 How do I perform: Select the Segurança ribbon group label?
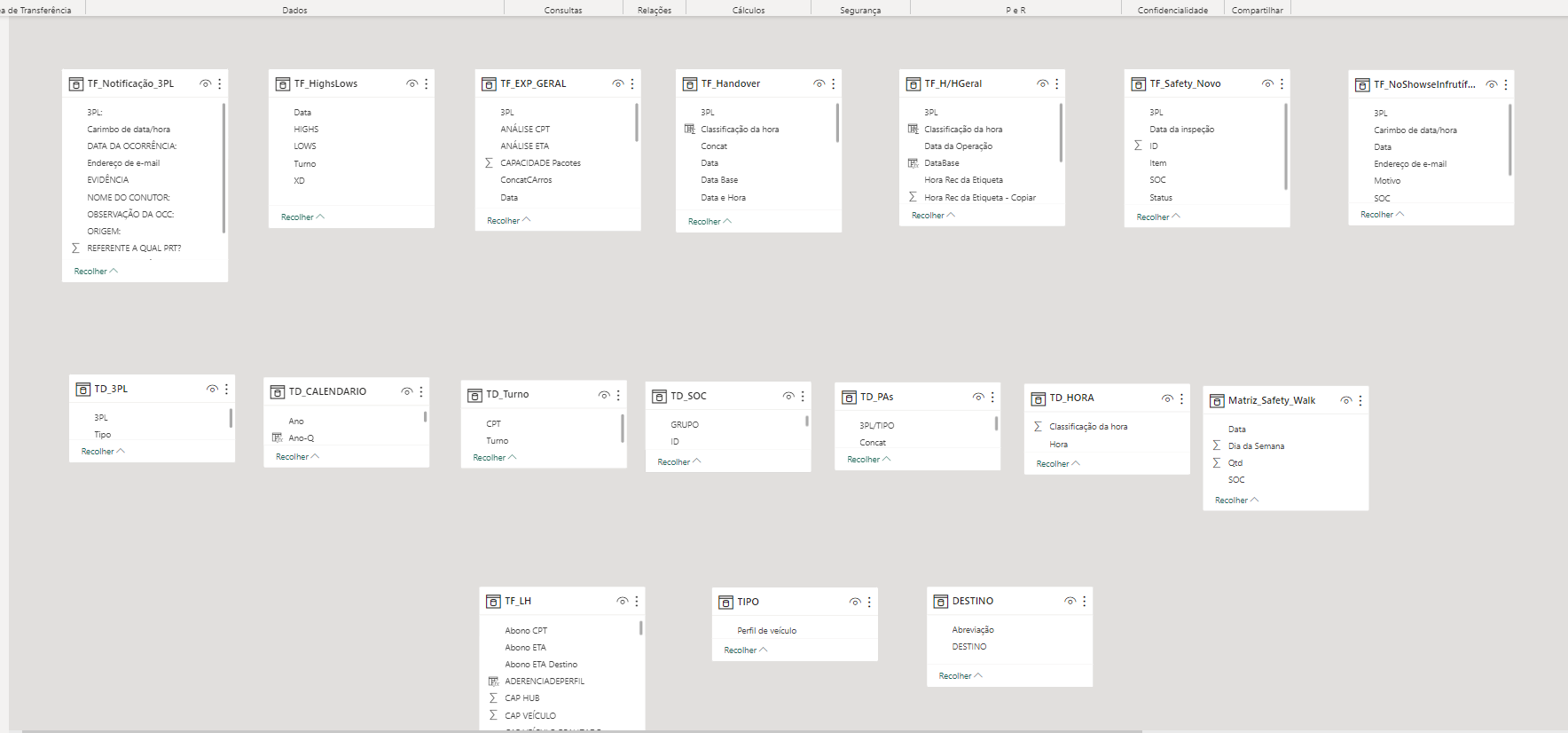pyautogui.click(x=860, y=11)
